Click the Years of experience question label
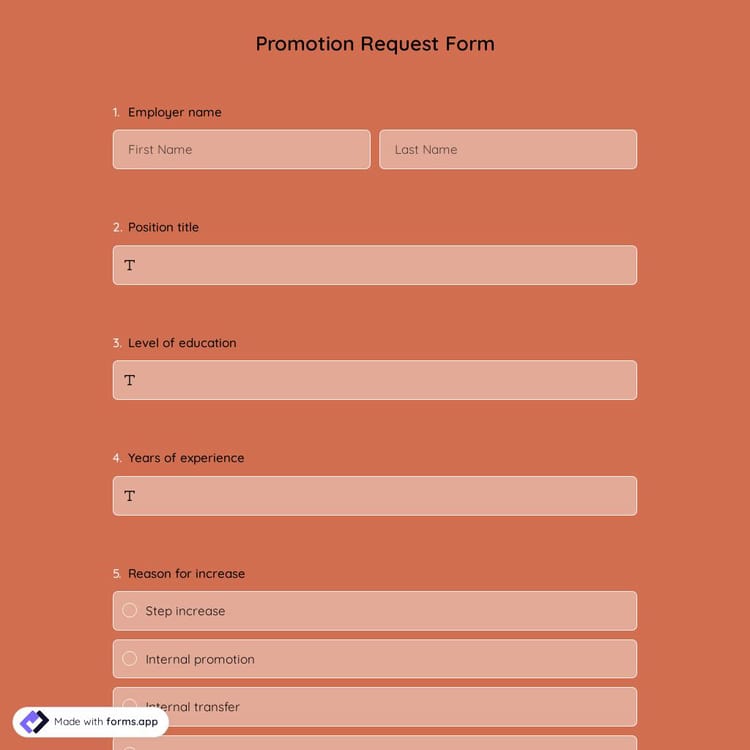The width and height of the screenshot is (750, 750). pyautogui.click(x=186, y=458)
